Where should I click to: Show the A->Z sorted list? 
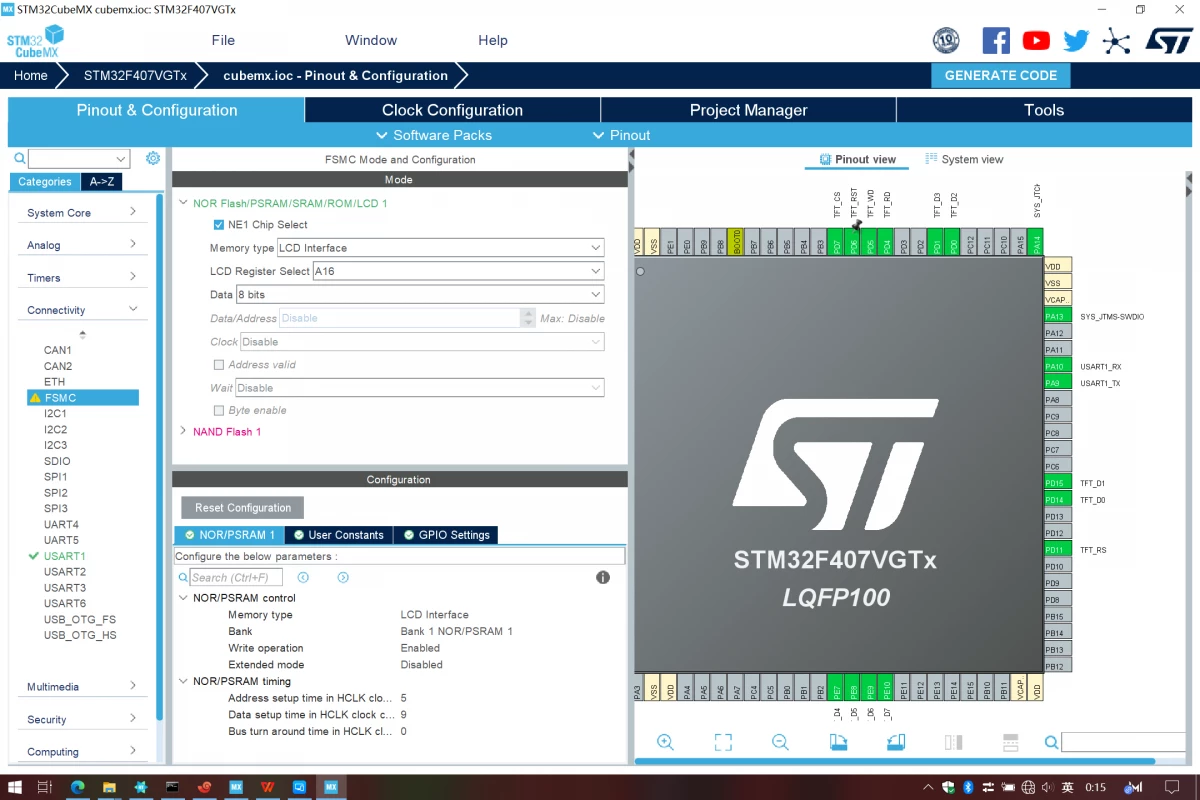coord(102,182)
